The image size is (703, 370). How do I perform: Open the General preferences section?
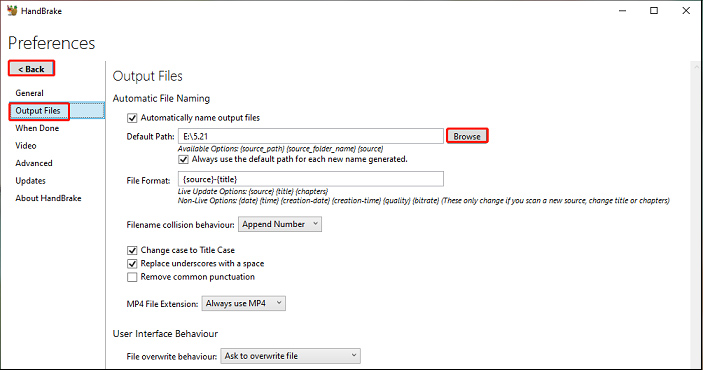pos(30,93)
